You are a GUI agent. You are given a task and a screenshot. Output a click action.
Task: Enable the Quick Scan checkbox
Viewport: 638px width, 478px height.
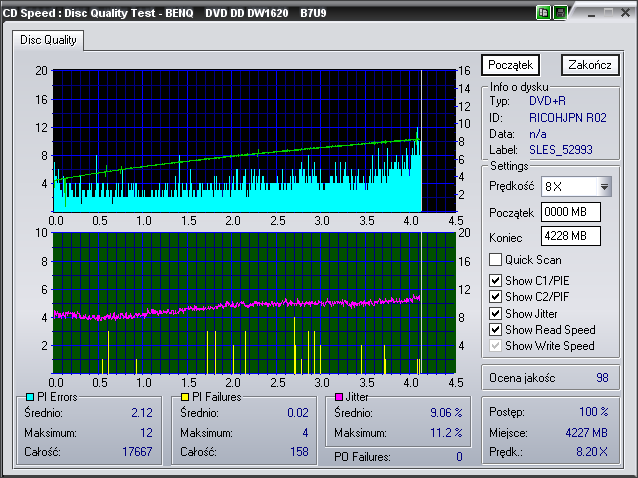coord(495,260)
